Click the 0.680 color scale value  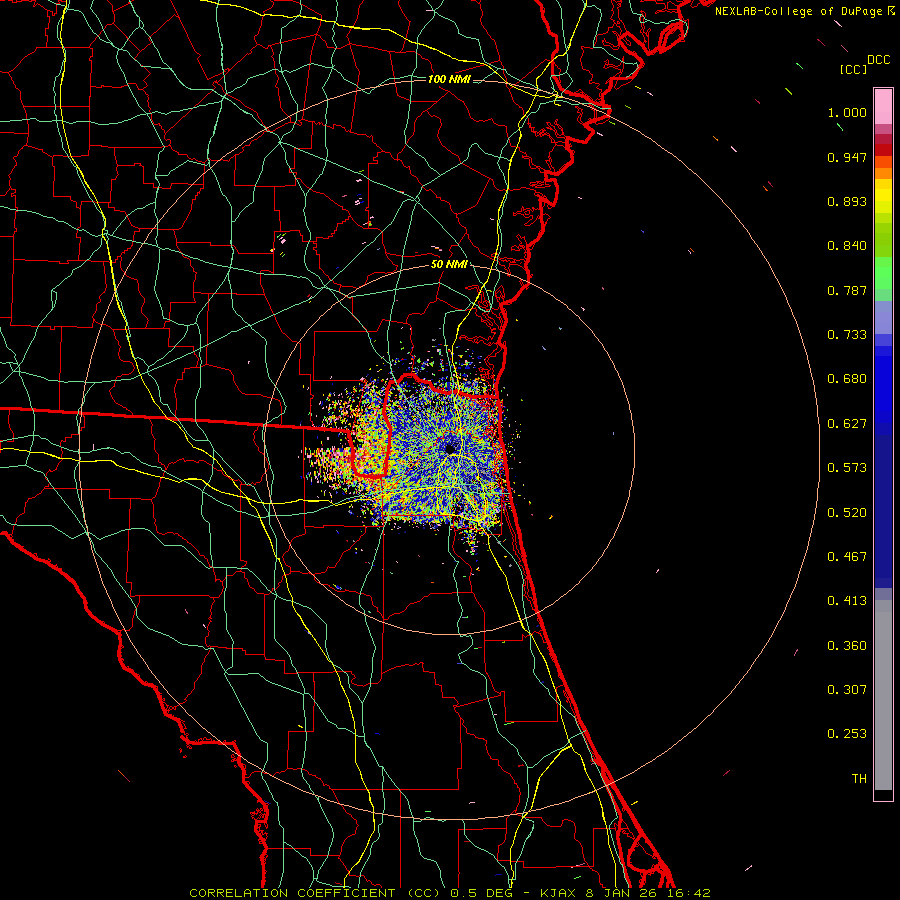(x=847, y=379)
